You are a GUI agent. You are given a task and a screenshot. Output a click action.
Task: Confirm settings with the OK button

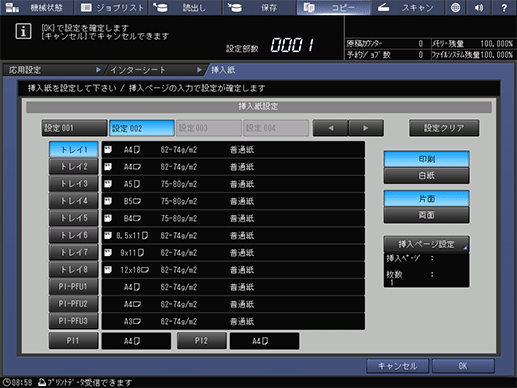tap(463, 366)
